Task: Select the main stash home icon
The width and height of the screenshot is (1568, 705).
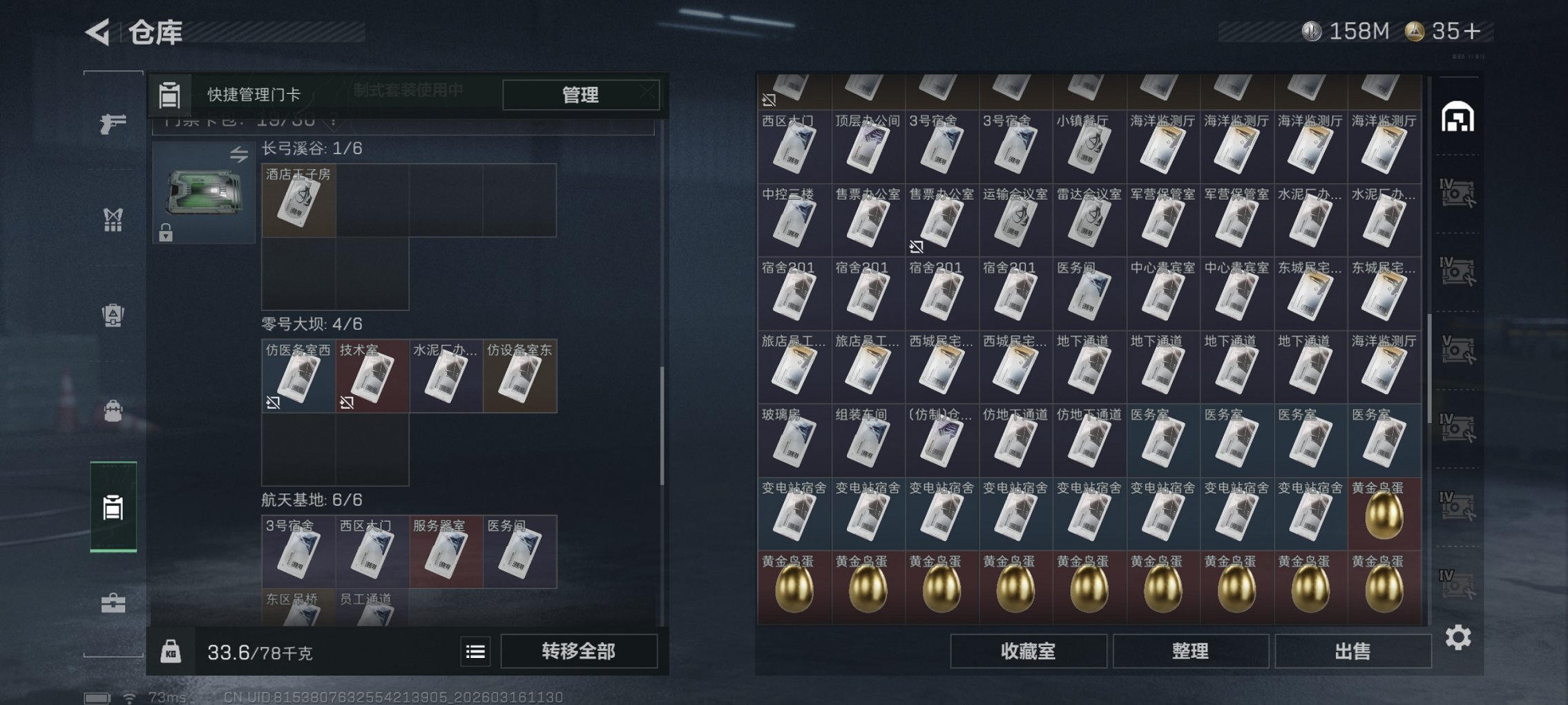Action: [1457, 116]
